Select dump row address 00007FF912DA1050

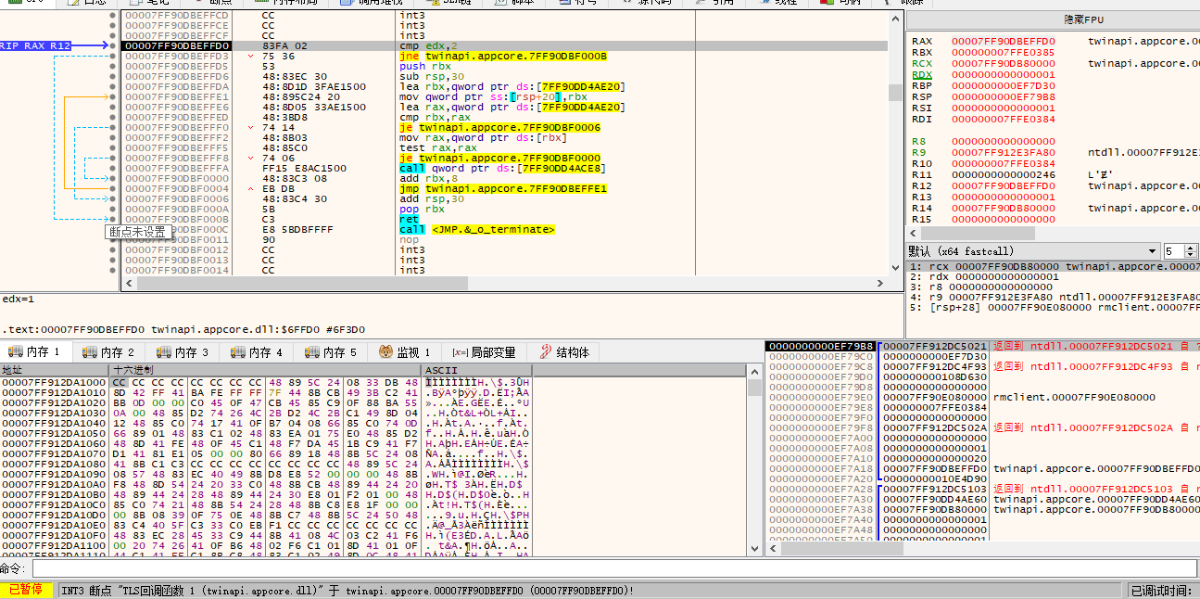point(54,433)
